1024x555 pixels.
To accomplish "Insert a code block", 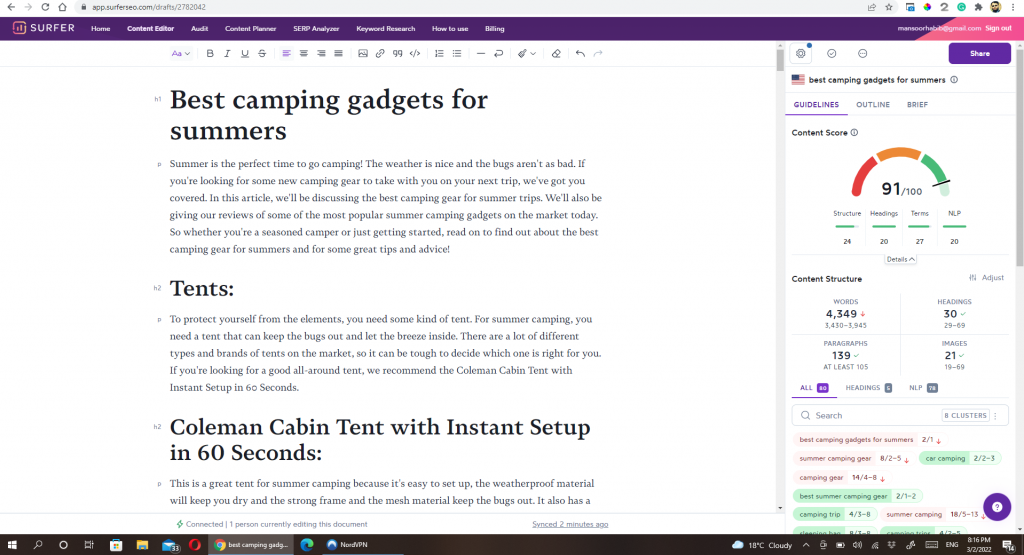I will point(415,54).
